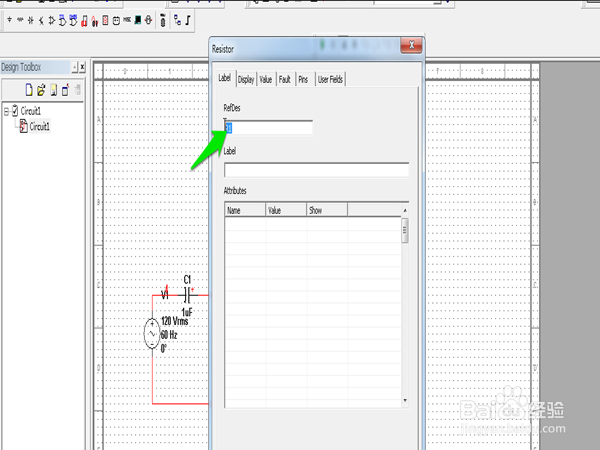The height and width of the screenshot is (450, 600).
Task: Select the Place Basic resistor icon
Action: tap(20, 20)
